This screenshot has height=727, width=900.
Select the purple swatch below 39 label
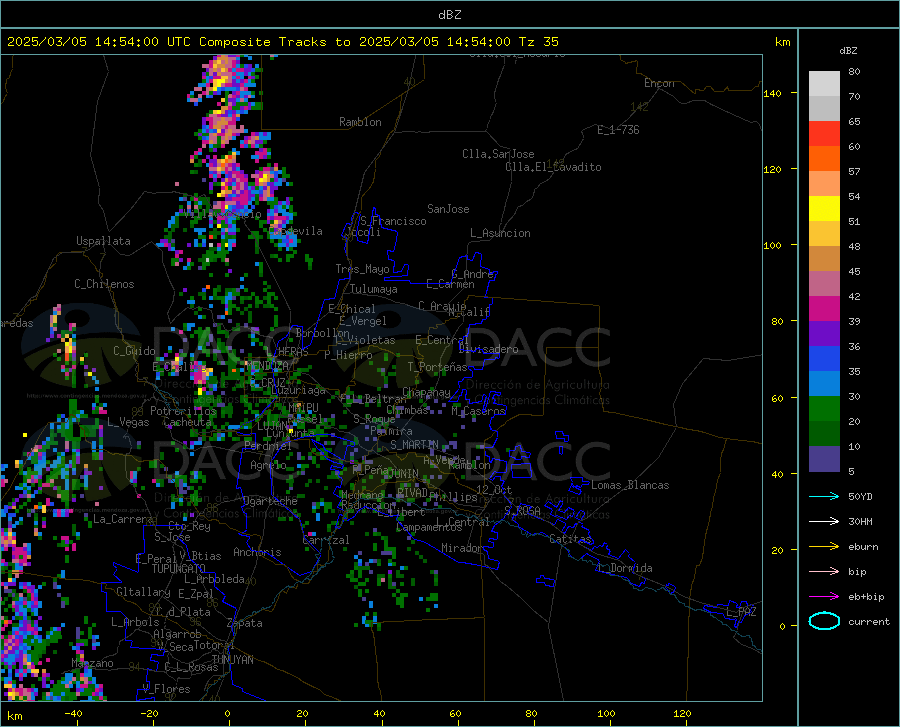click(824, 334)
